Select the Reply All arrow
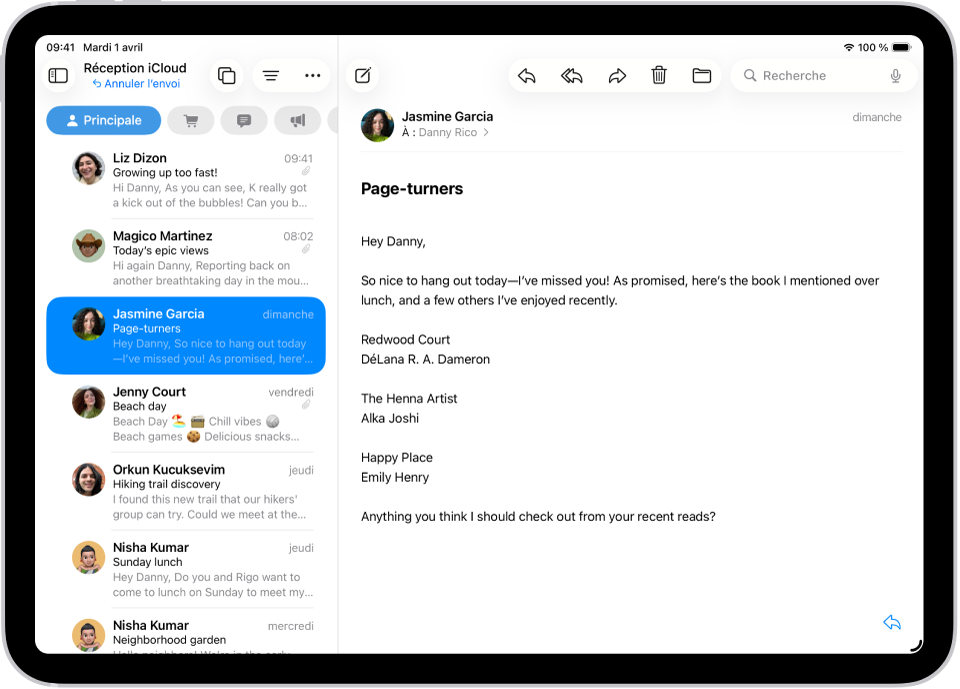Image resolution: width=960 pixels, height=689 pixels. [x=571, y=75]
